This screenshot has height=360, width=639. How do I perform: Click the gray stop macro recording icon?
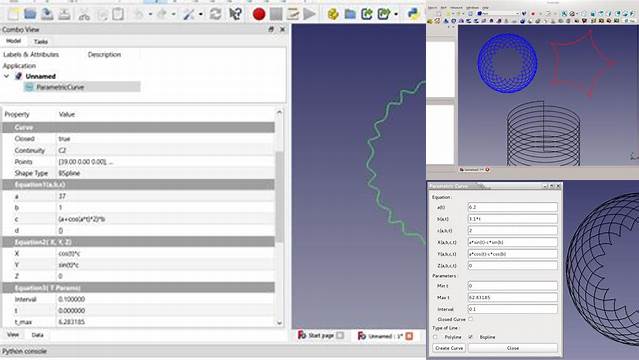coord(276,14)
